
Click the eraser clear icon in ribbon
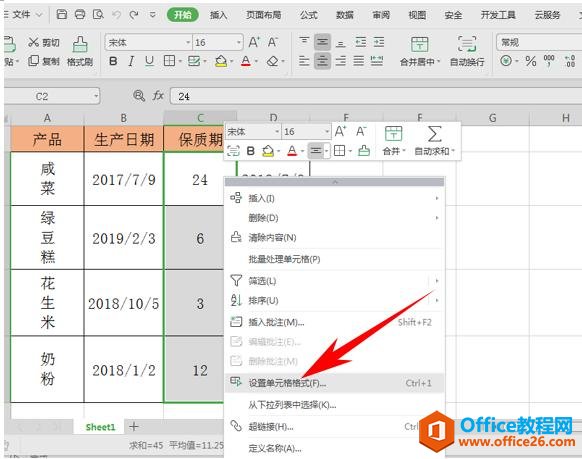point(273,61)
